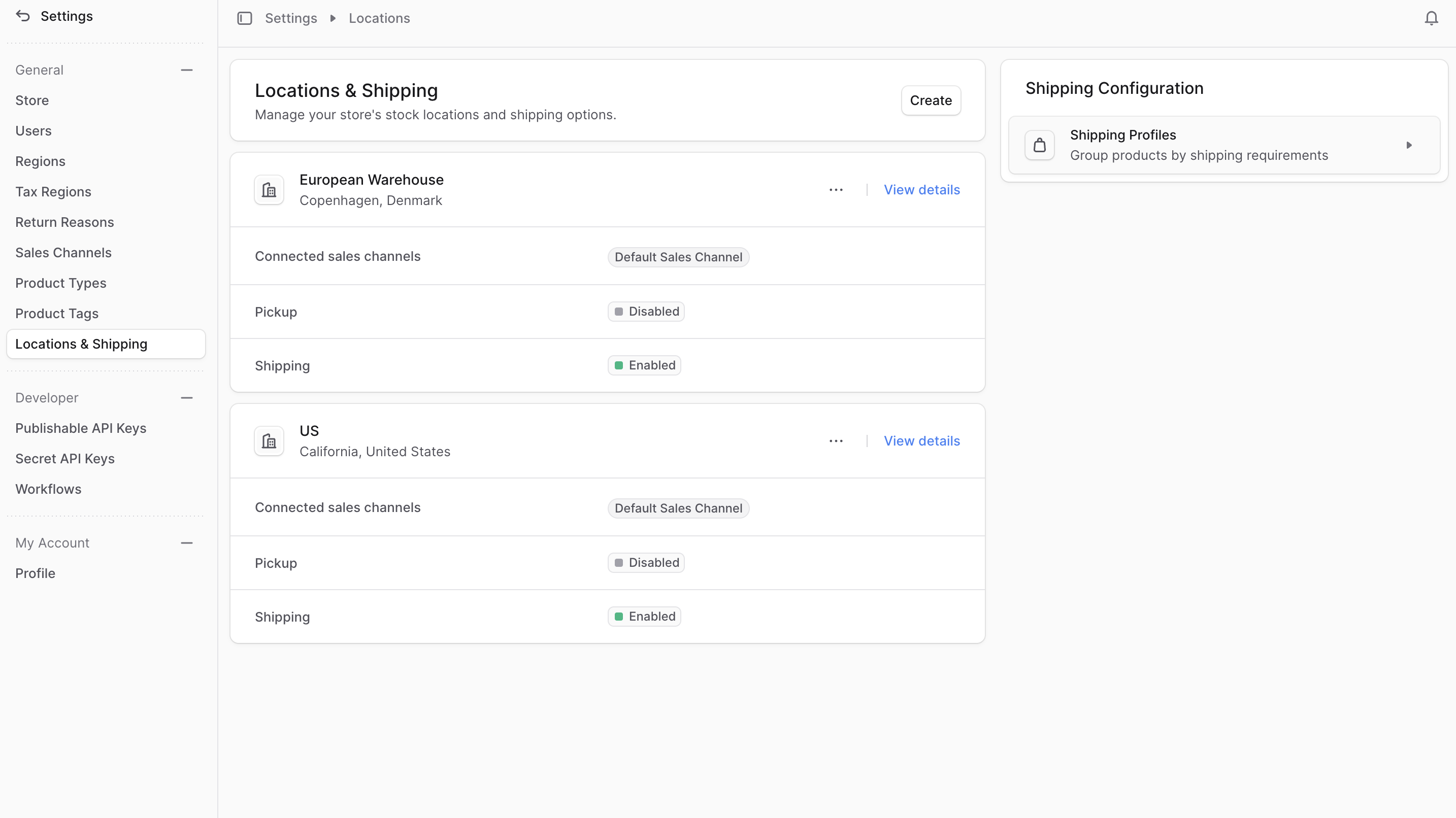The image size is (1456, 818).
Task: Open the ellipsis menu for the US location
Action: pyautogui.click(x=836, y=440)
